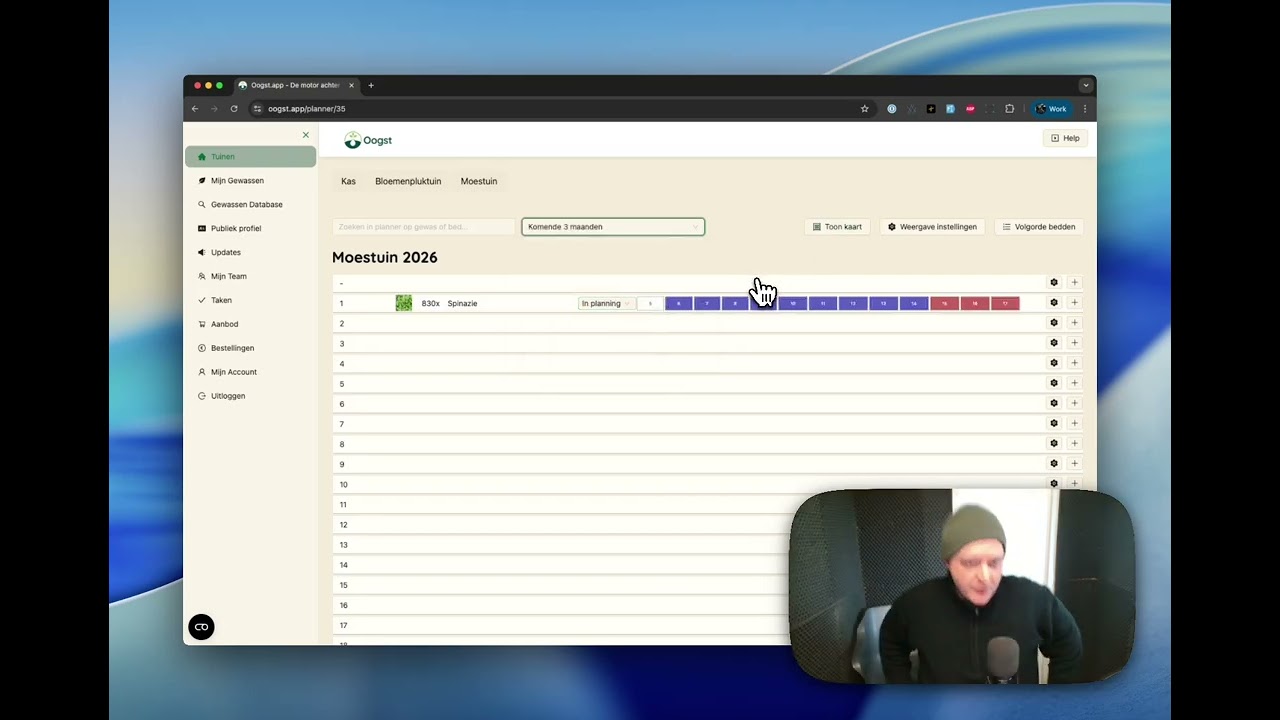Open Weergave instellingen
Screen dimensions: 1280x720
(x=932, y=227)
